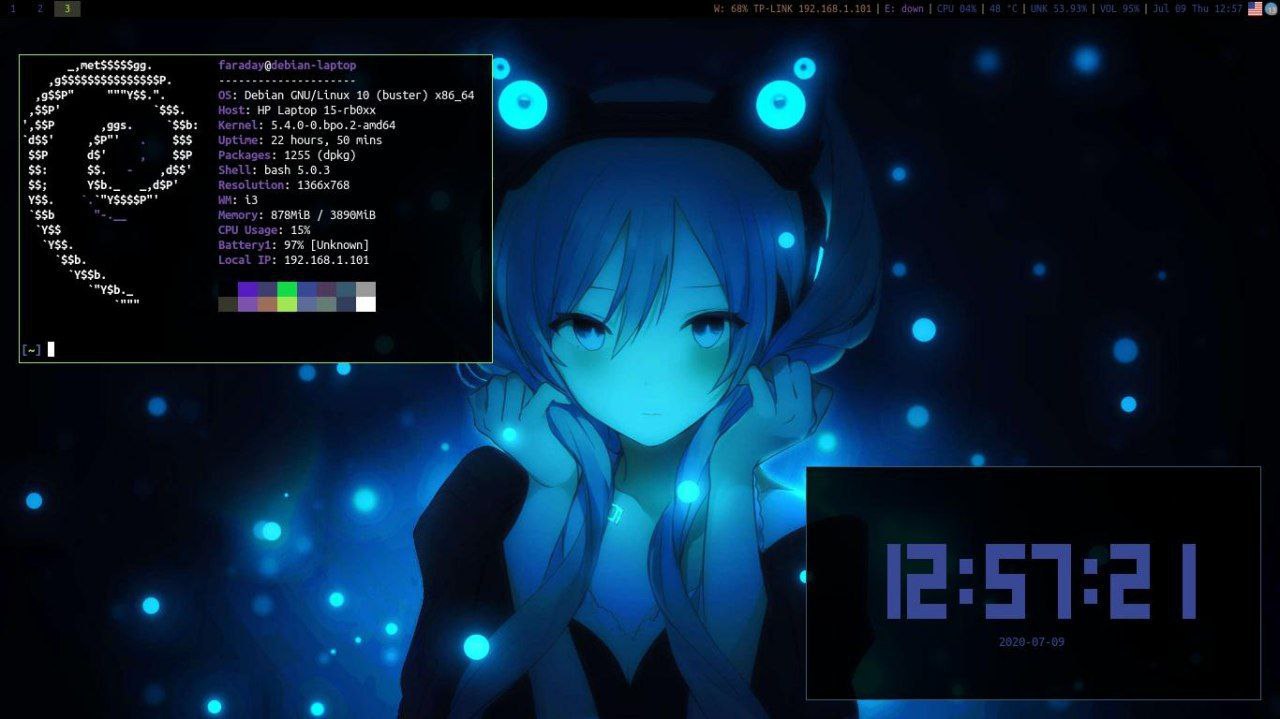This screenshot has width=1280, height=719.
Task: Click the bright green swatch in neofetch palette
Action: coord(287,289)
